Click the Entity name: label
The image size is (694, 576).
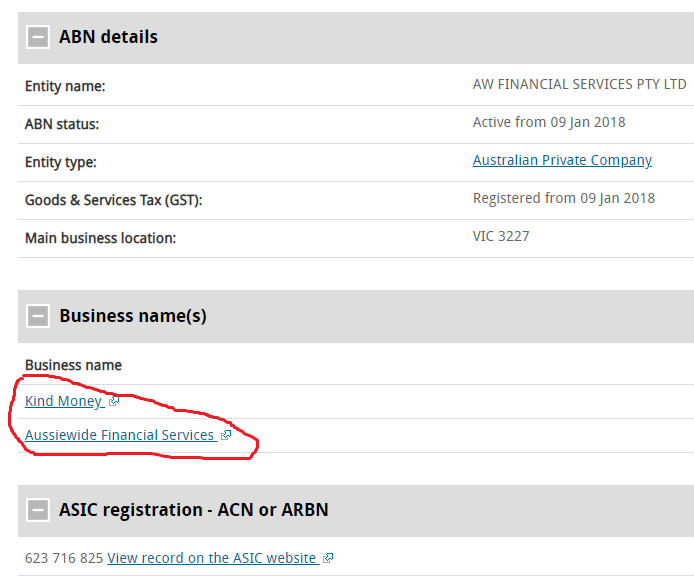pyautogui.click(x=65, y=86)
